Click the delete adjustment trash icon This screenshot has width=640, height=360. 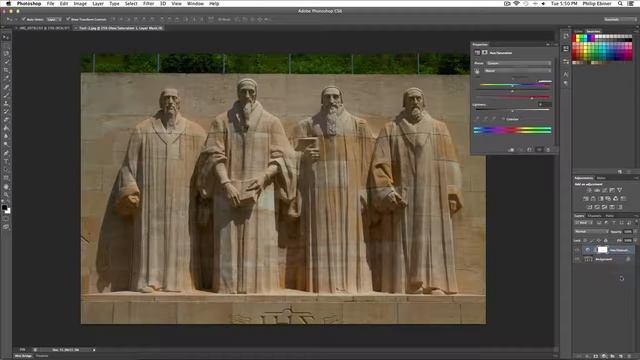(548, 150)
